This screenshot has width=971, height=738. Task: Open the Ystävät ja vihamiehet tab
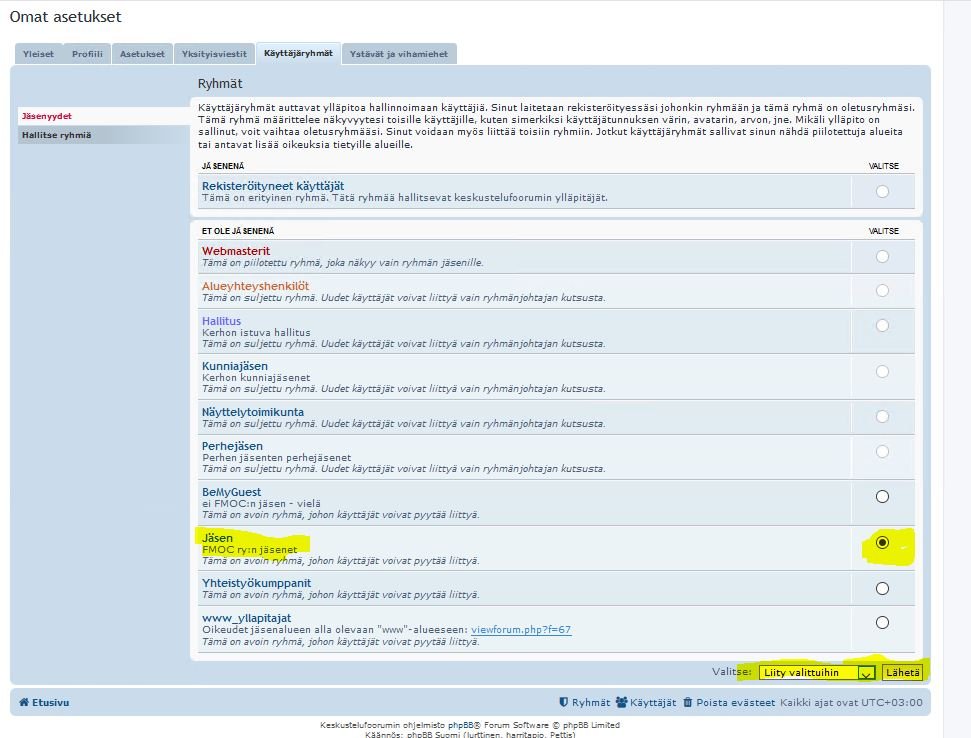point(399,54)
